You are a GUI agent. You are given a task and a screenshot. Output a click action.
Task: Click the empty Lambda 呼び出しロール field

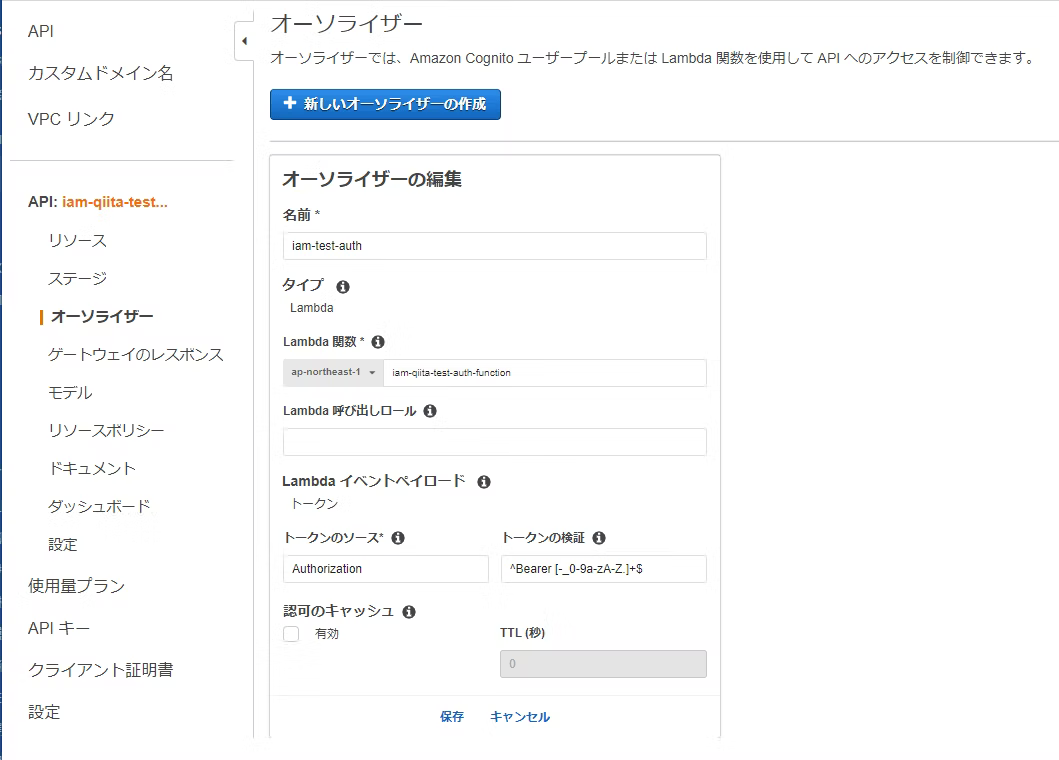[x=494, y=442]
